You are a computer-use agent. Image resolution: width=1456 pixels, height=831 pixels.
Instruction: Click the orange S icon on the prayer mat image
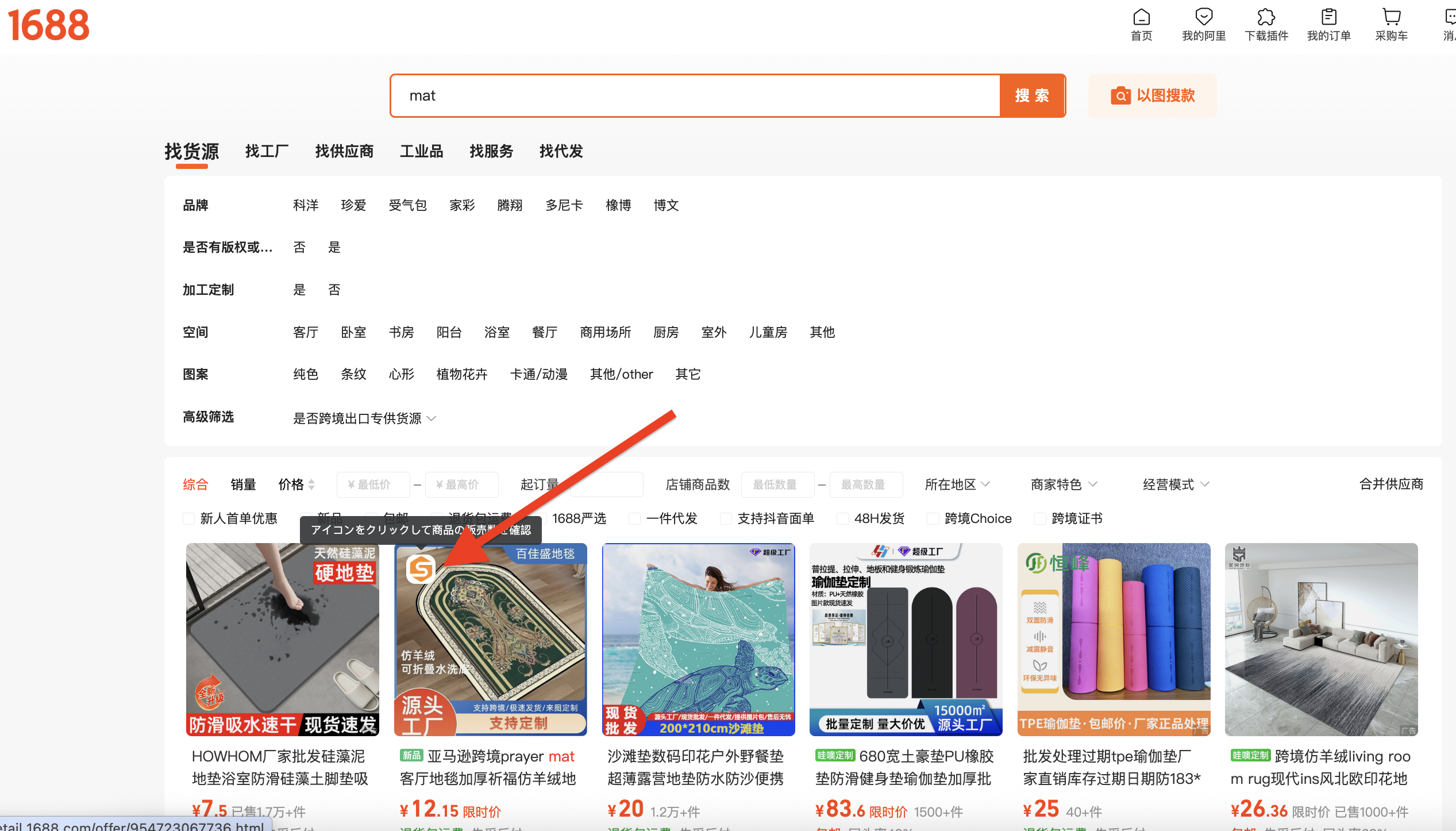click(x=421, y=569)
